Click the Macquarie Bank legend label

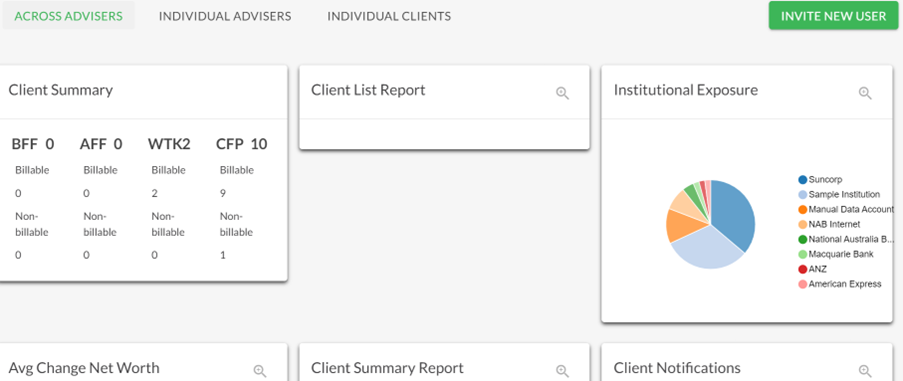pyautogui.click(x=841, y=254)
